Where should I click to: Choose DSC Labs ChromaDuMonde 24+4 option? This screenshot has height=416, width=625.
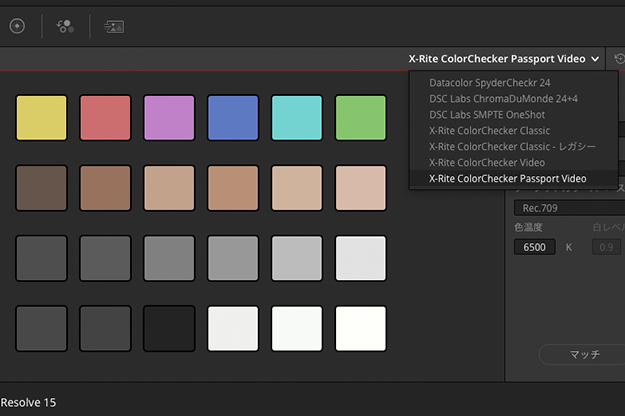(503, 99)
